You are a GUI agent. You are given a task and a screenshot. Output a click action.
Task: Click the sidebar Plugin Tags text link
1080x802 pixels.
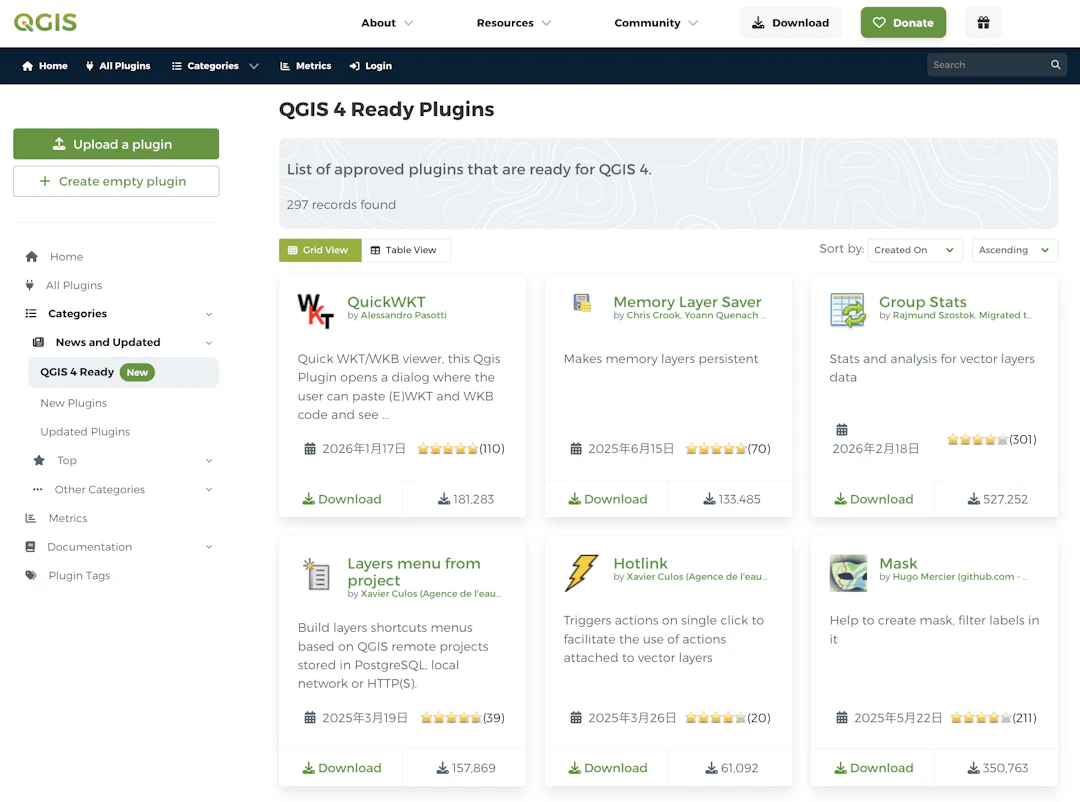[79, 575]
